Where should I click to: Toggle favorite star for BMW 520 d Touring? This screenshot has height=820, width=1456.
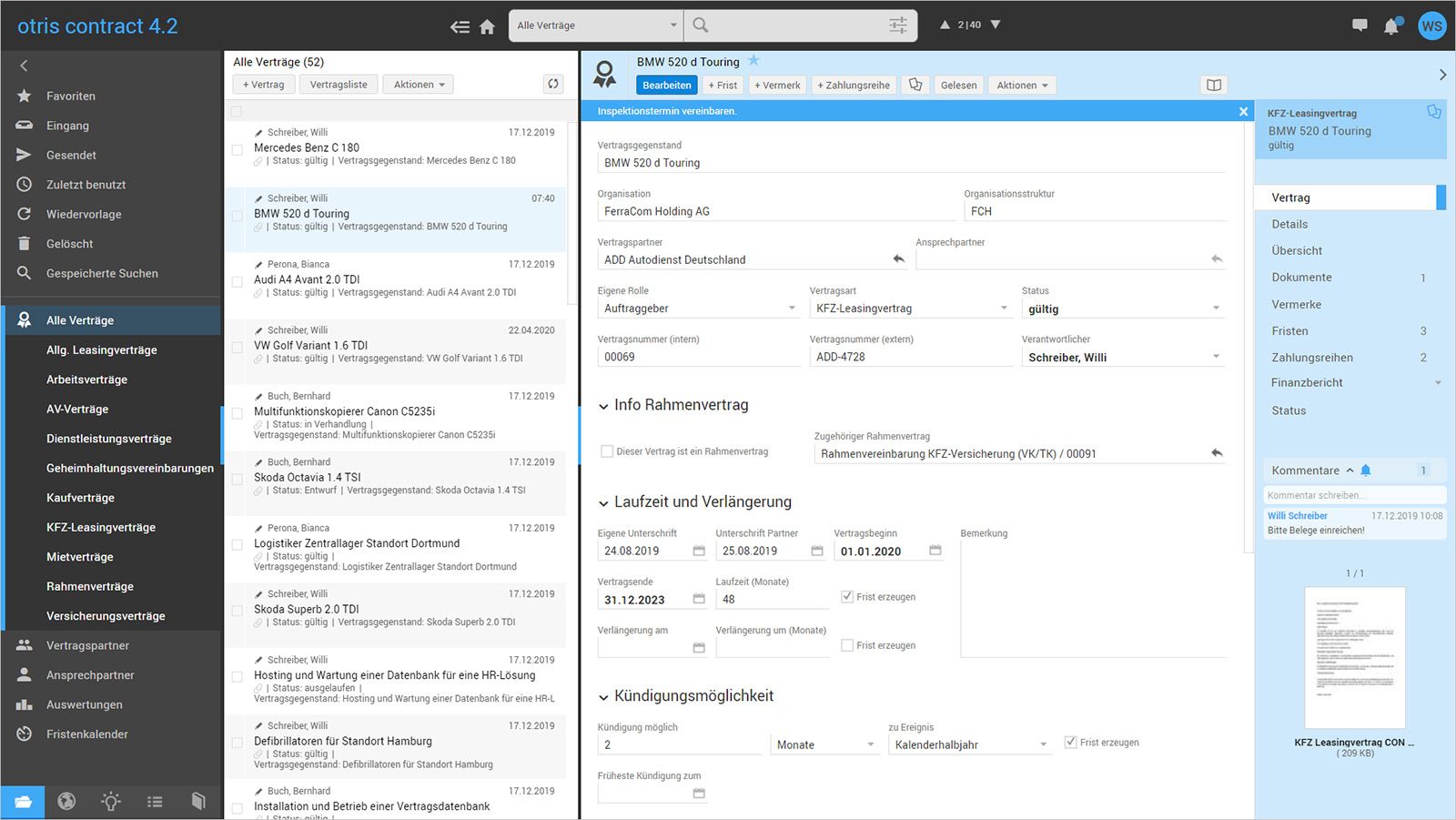753,61
